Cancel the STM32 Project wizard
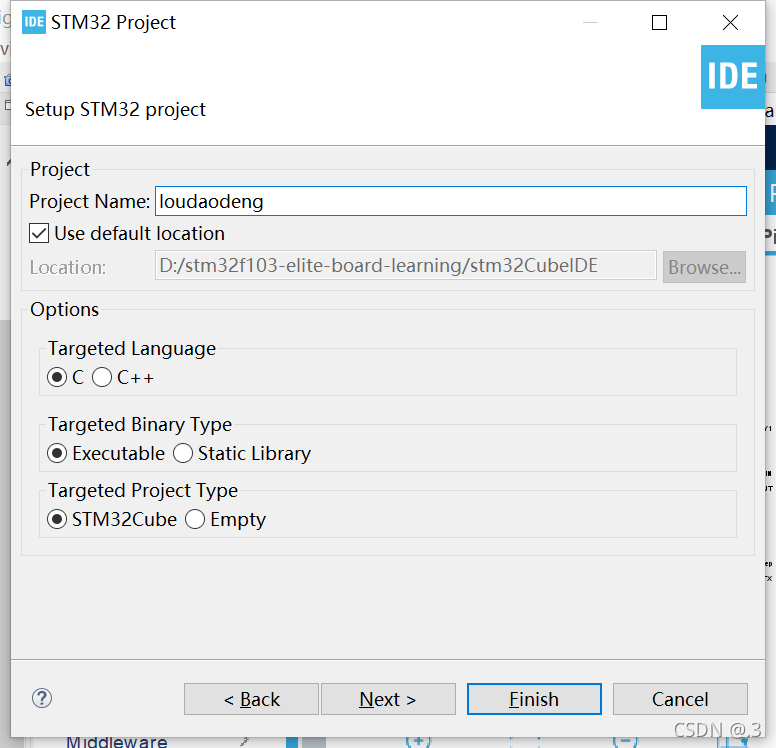This screenshot has height=748, width=776. [680, 699]
